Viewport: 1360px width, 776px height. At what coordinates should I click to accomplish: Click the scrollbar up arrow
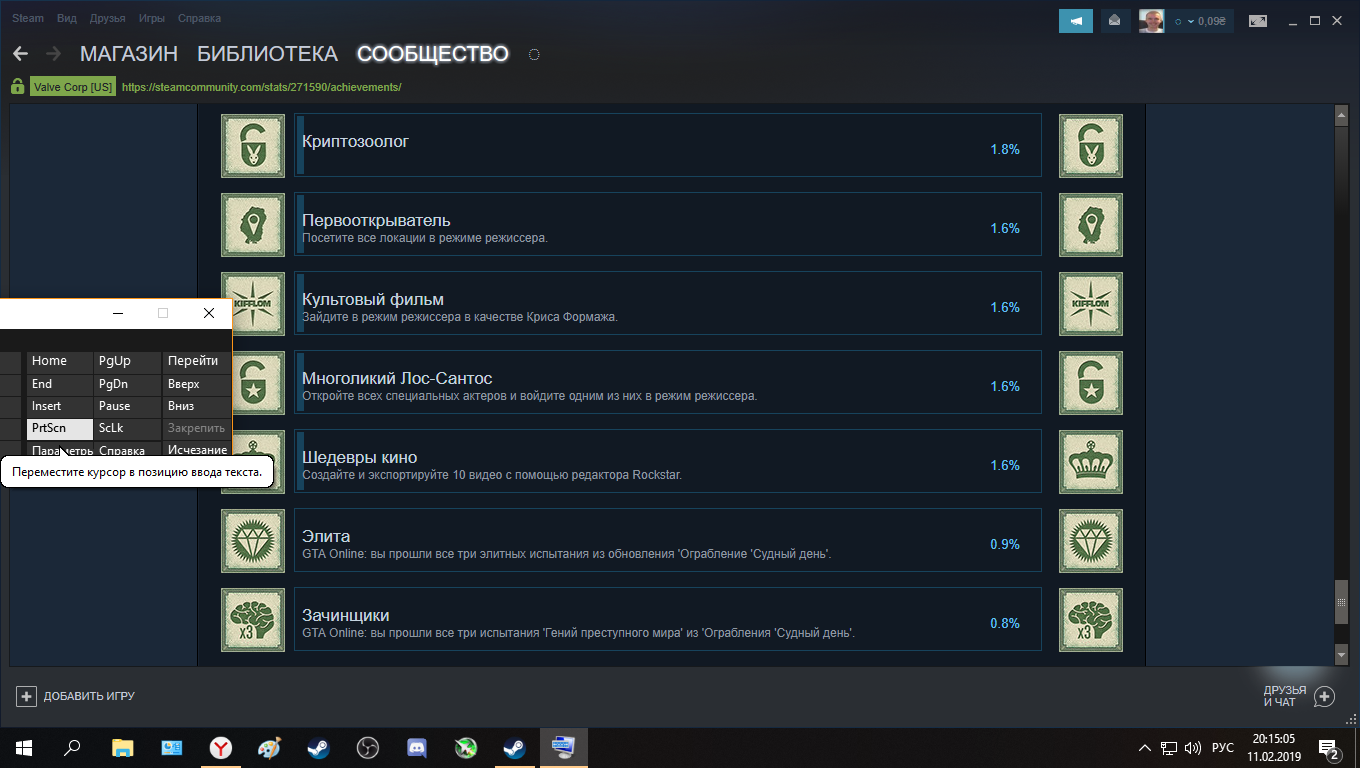coord(1342,115)
